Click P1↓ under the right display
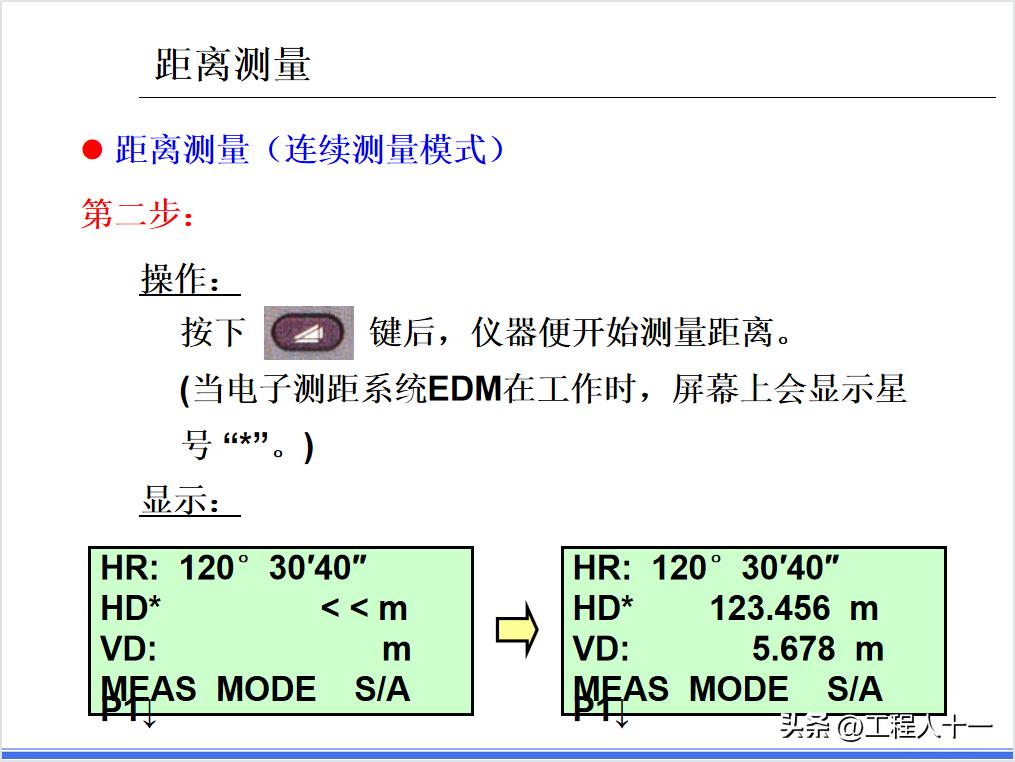The height and width of the screenshot is (762, 1015). coord(601,711)
